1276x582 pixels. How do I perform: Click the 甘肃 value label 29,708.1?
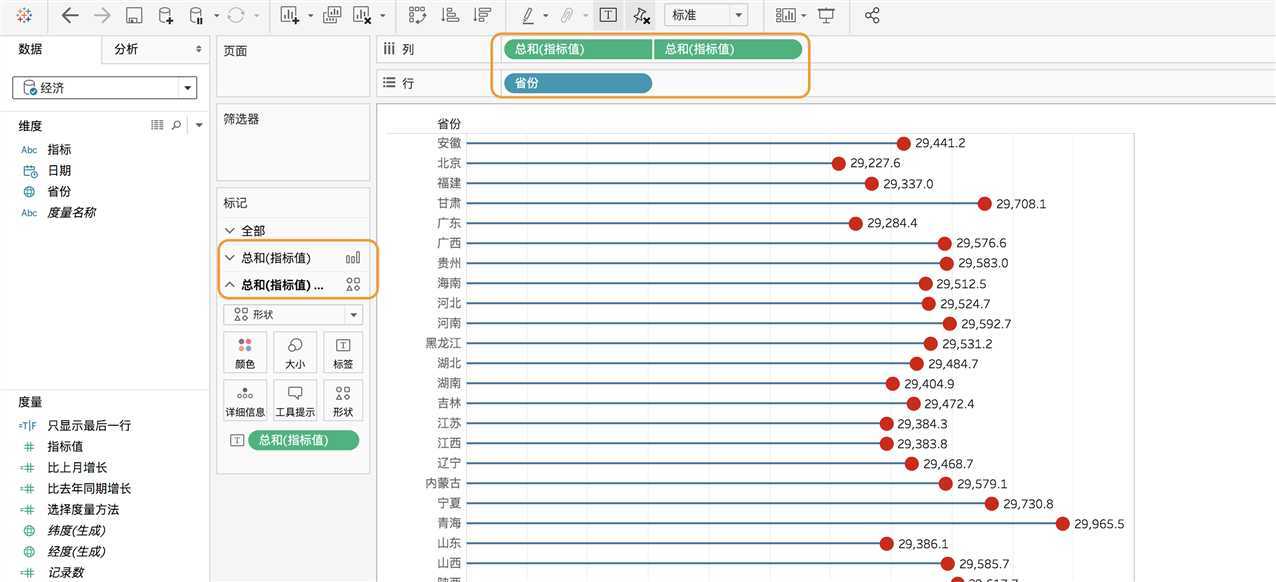pyautogui.click(x=1021, y=204)
